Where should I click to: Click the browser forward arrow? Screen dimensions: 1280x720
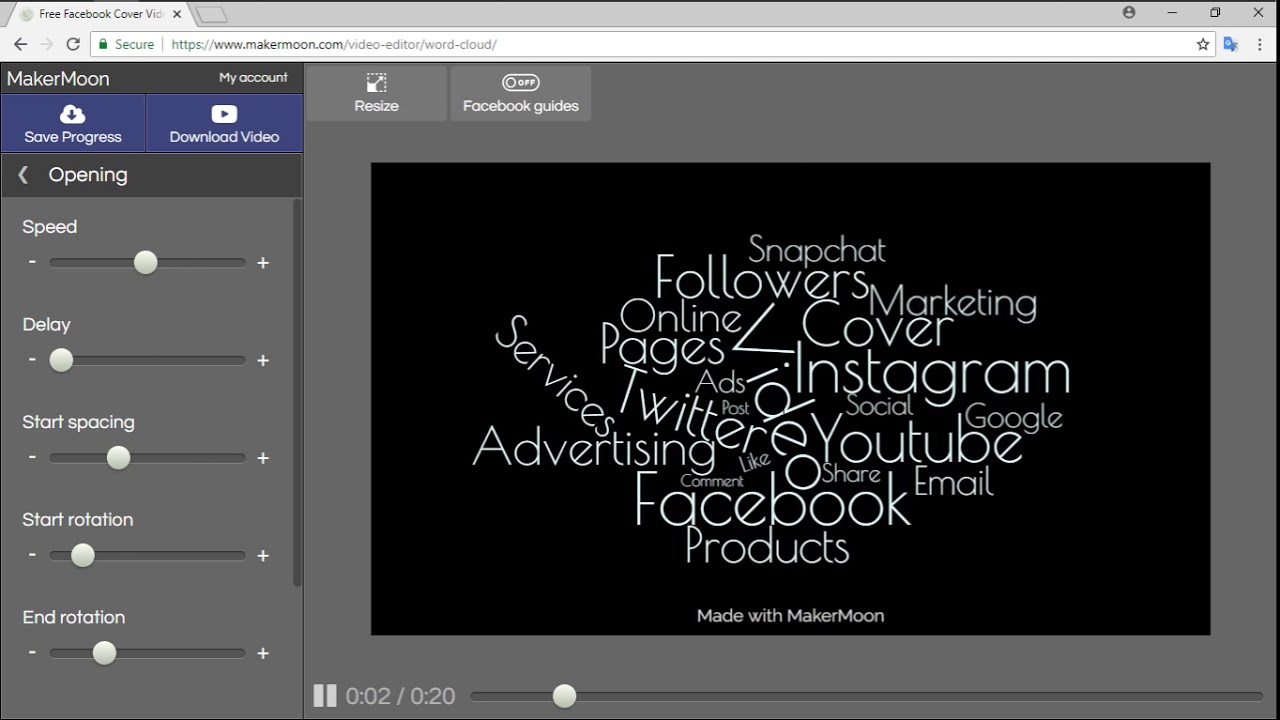pyautogui.click(x=46, y=44)
